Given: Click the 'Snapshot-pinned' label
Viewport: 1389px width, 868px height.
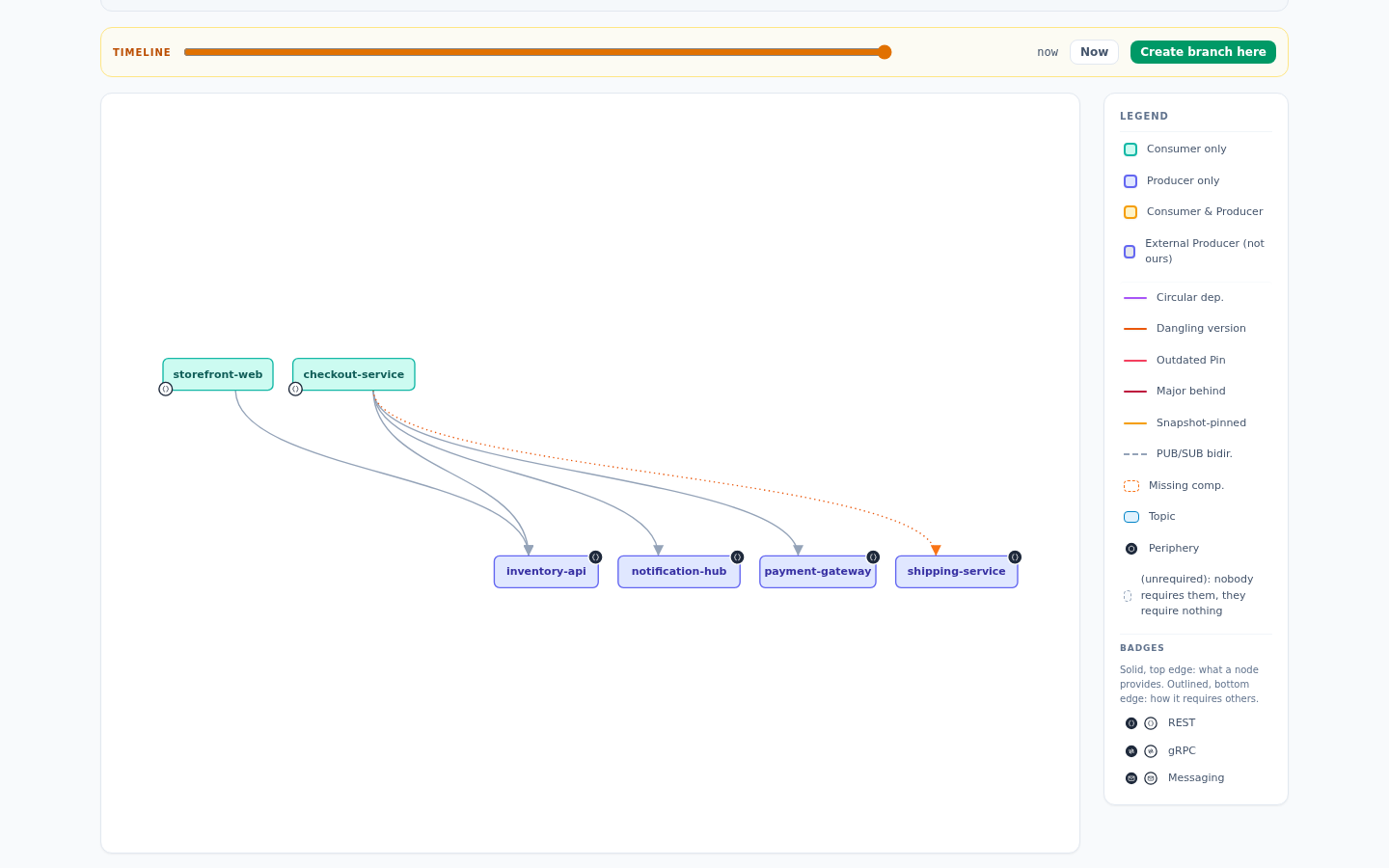Looking at the screenshot, I should click(1201, 422).
